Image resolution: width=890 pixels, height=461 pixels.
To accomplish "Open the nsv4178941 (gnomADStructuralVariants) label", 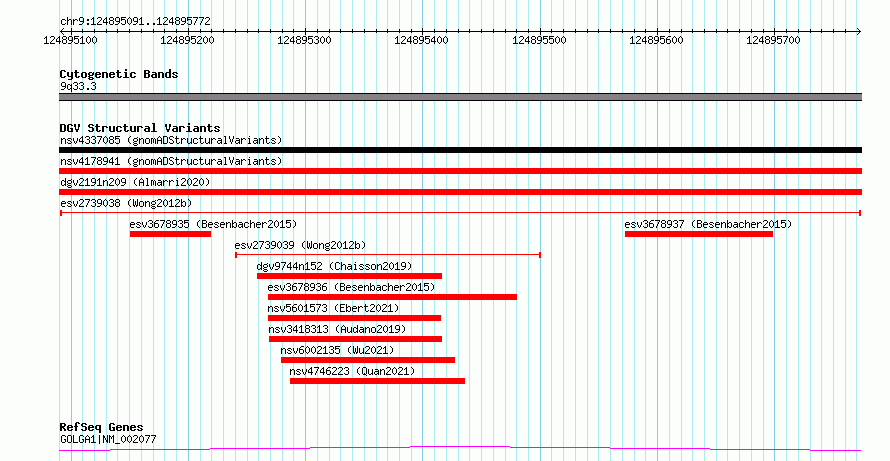I will (171, 161).
